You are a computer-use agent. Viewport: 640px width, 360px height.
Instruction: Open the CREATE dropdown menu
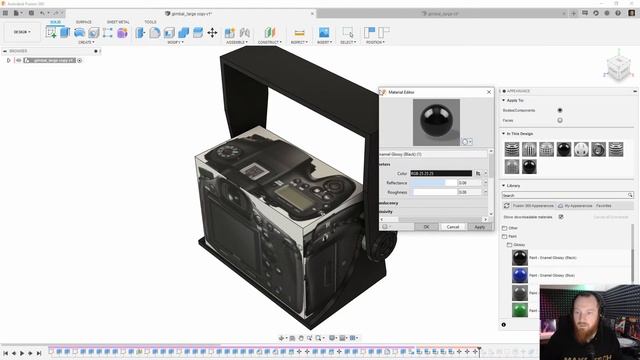coord(86,42)
